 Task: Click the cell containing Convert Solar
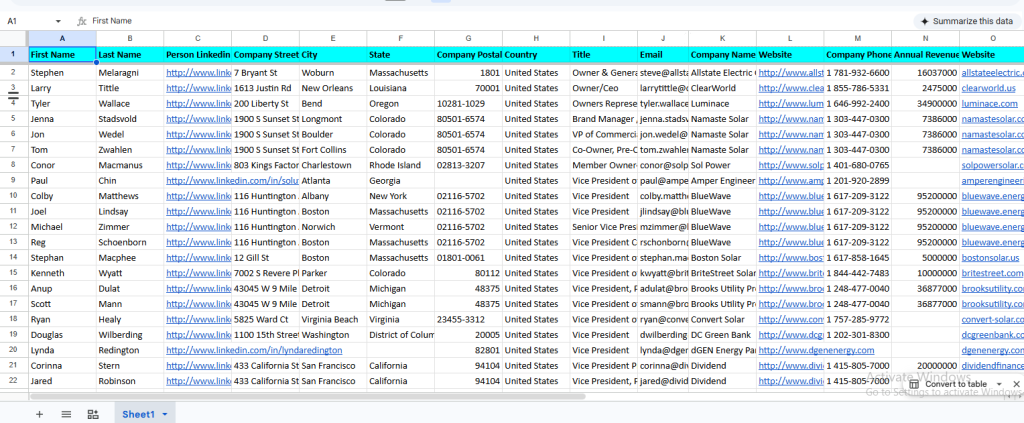(x=722, y=319)
